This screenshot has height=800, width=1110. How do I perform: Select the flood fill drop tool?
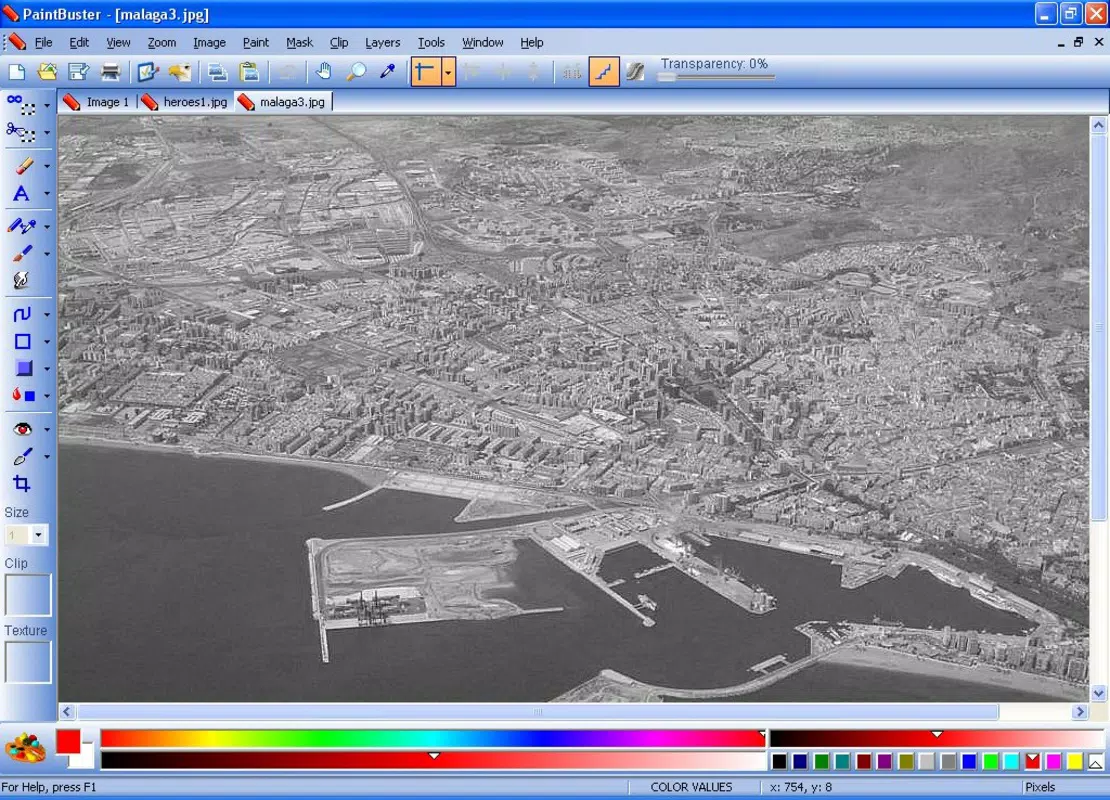[23, 395]
